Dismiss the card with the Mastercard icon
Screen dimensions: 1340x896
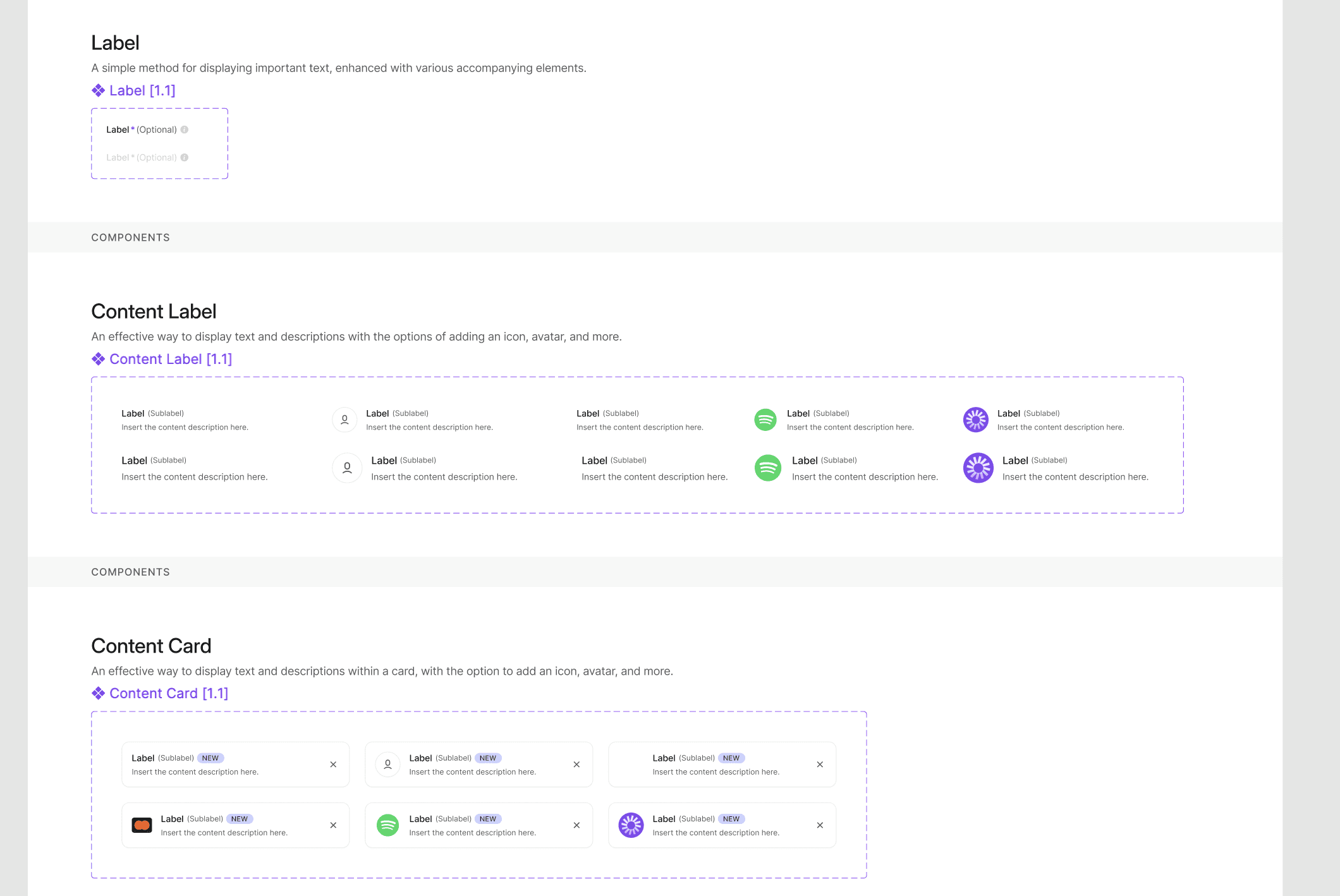pos(333,825)
